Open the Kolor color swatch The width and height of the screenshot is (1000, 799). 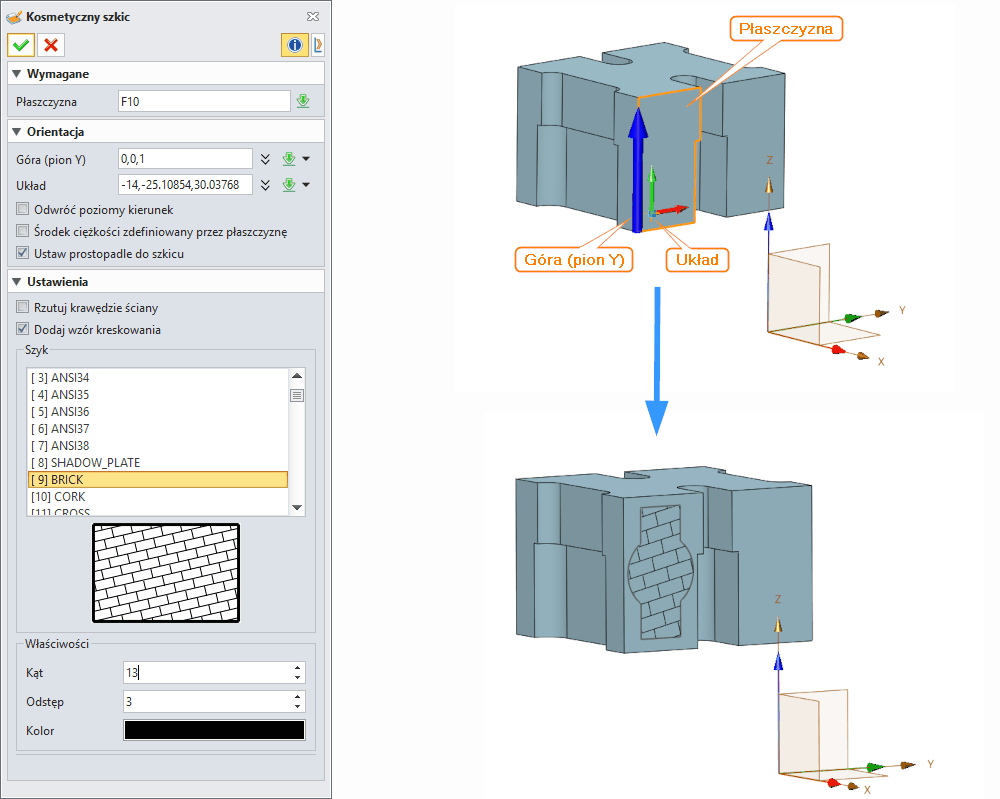pyautogui.click(x=213, y=730)
